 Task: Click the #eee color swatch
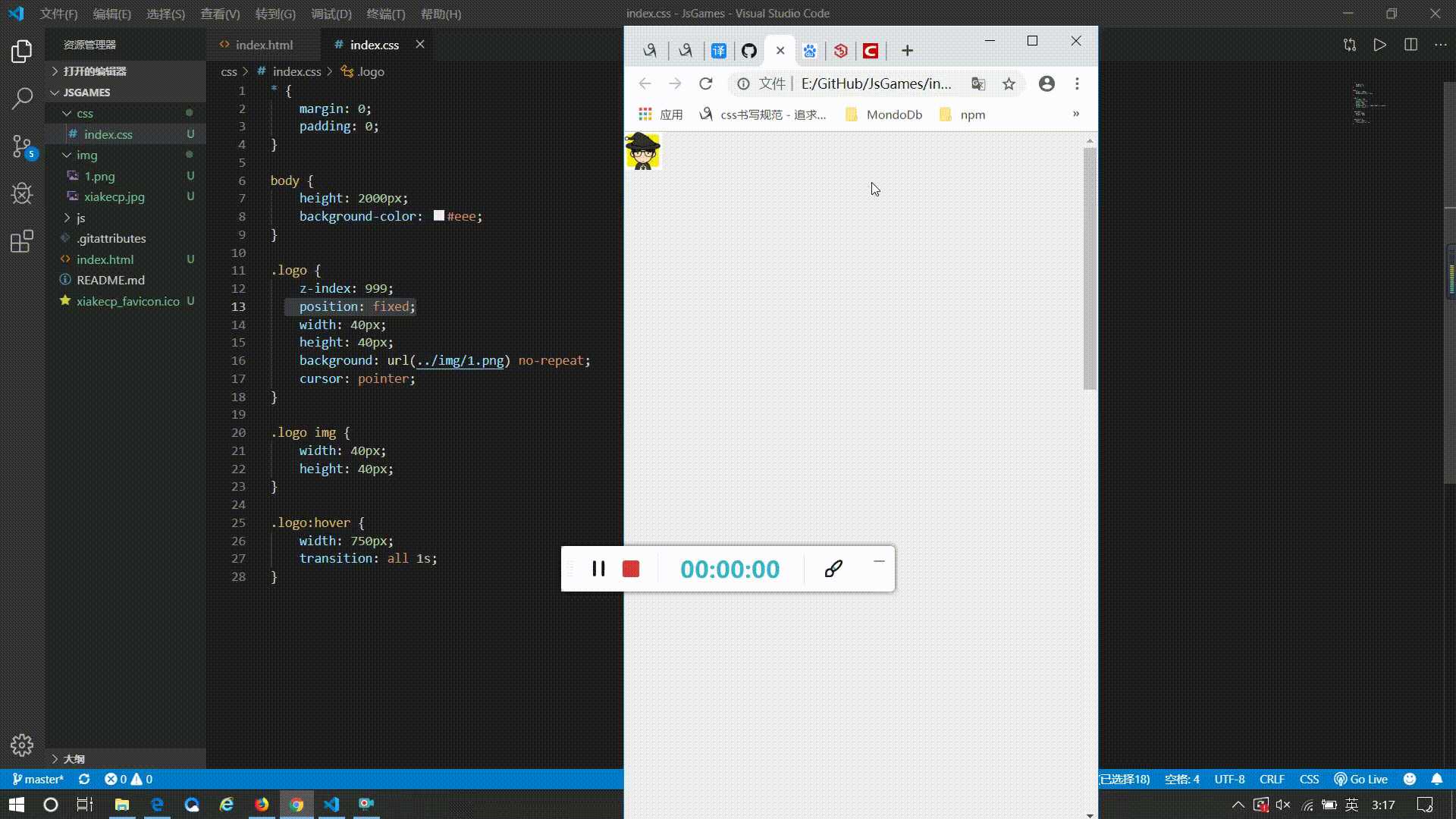click(439, 216)
